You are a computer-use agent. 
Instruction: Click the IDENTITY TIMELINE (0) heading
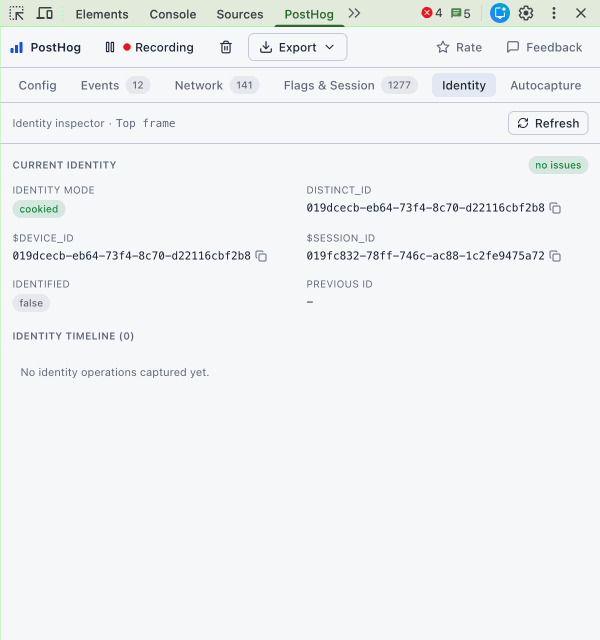coord(73,336)
